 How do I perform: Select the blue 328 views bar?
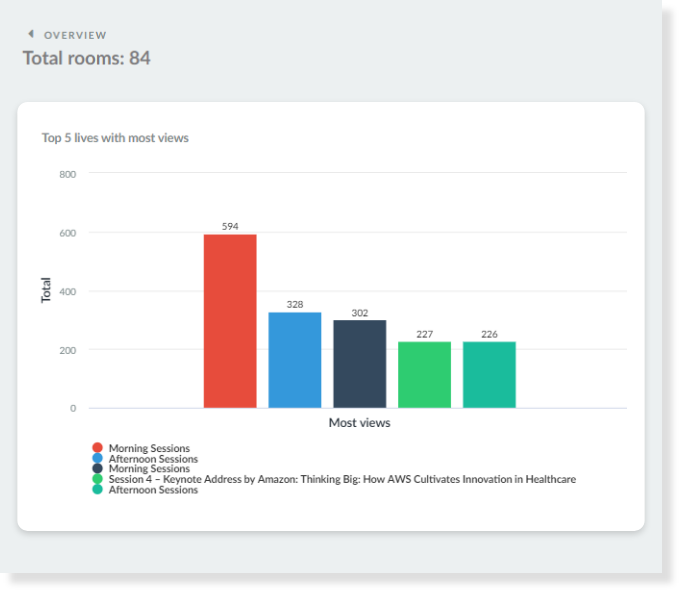pyautogui.click(x=295, y=360)
